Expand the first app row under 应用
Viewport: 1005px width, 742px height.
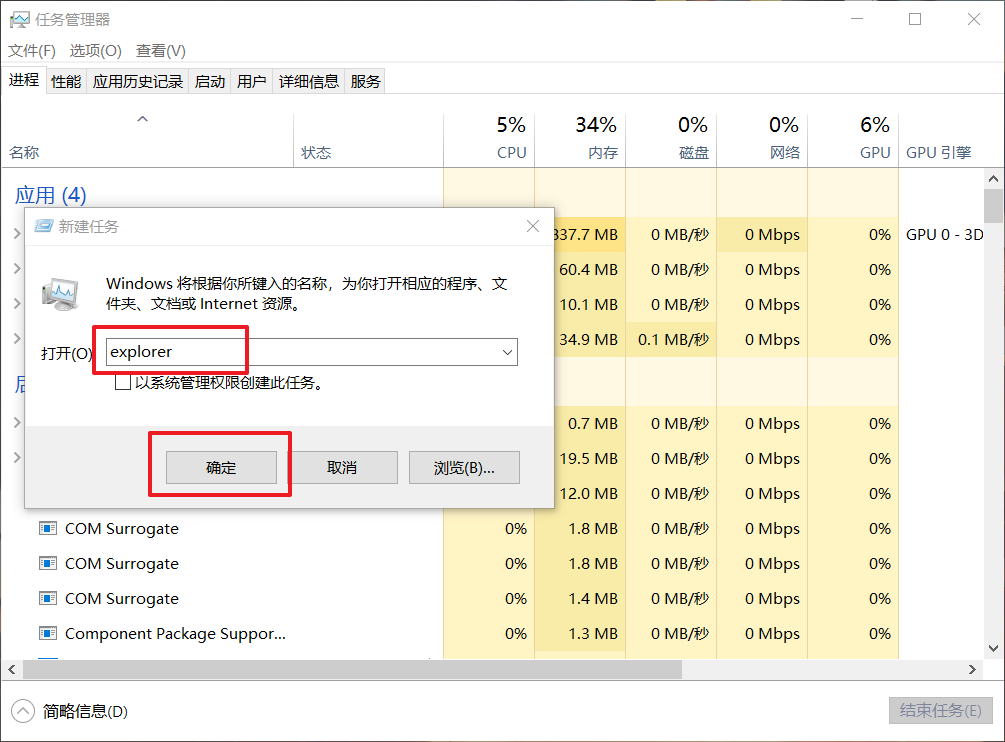point(16,234)
